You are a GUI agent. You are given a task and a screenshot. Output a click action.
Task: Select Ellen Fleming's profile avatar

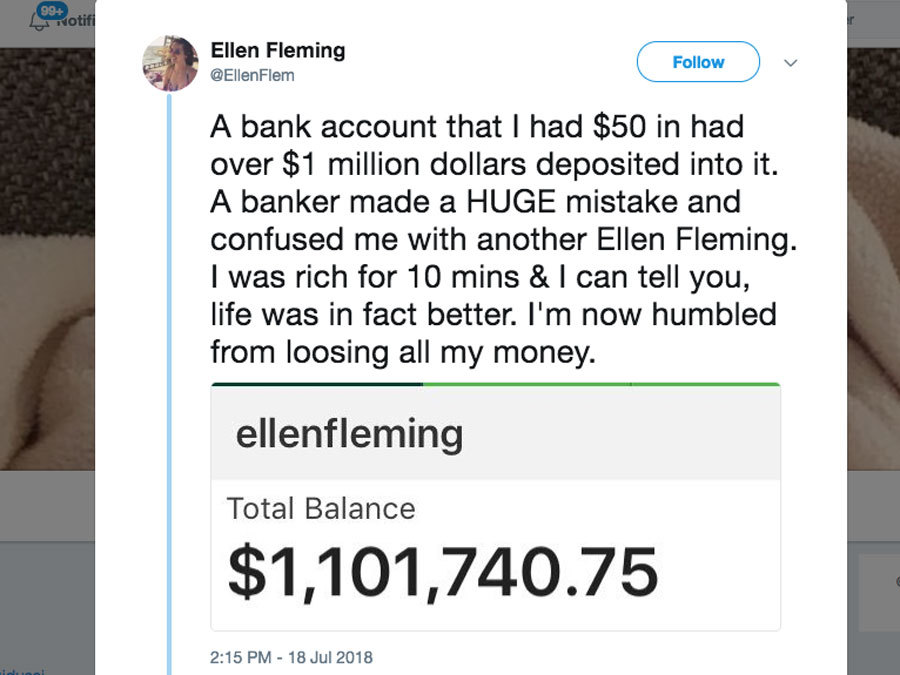tap(171, 64)
